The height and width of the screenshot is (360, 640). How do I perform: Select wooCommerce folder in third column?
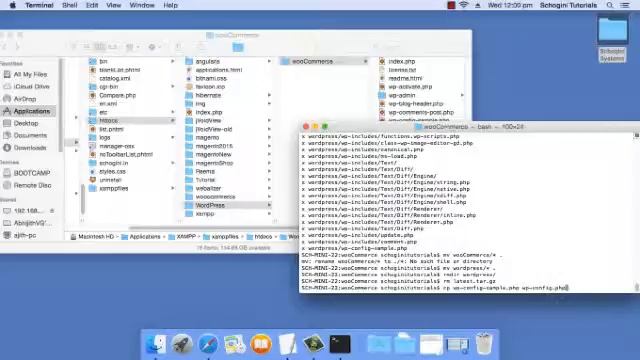pos(324,61)
